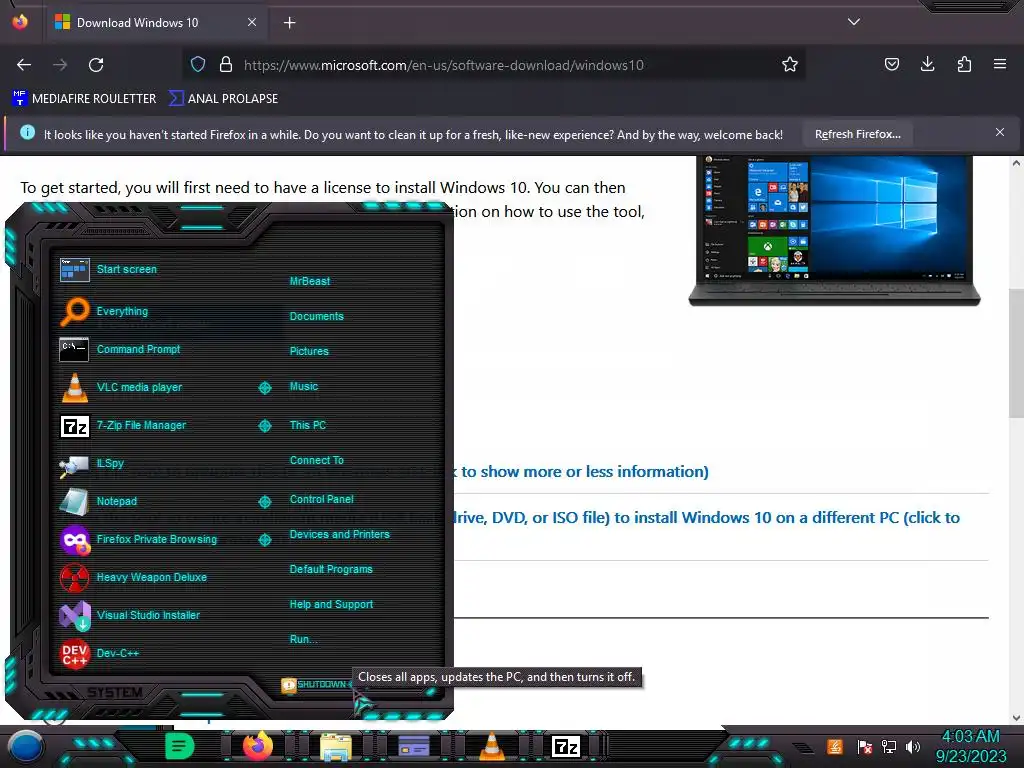The width and height of the screenshot is (1024, 768).
Task: Open a new browser tab
Action: [289, 22]
